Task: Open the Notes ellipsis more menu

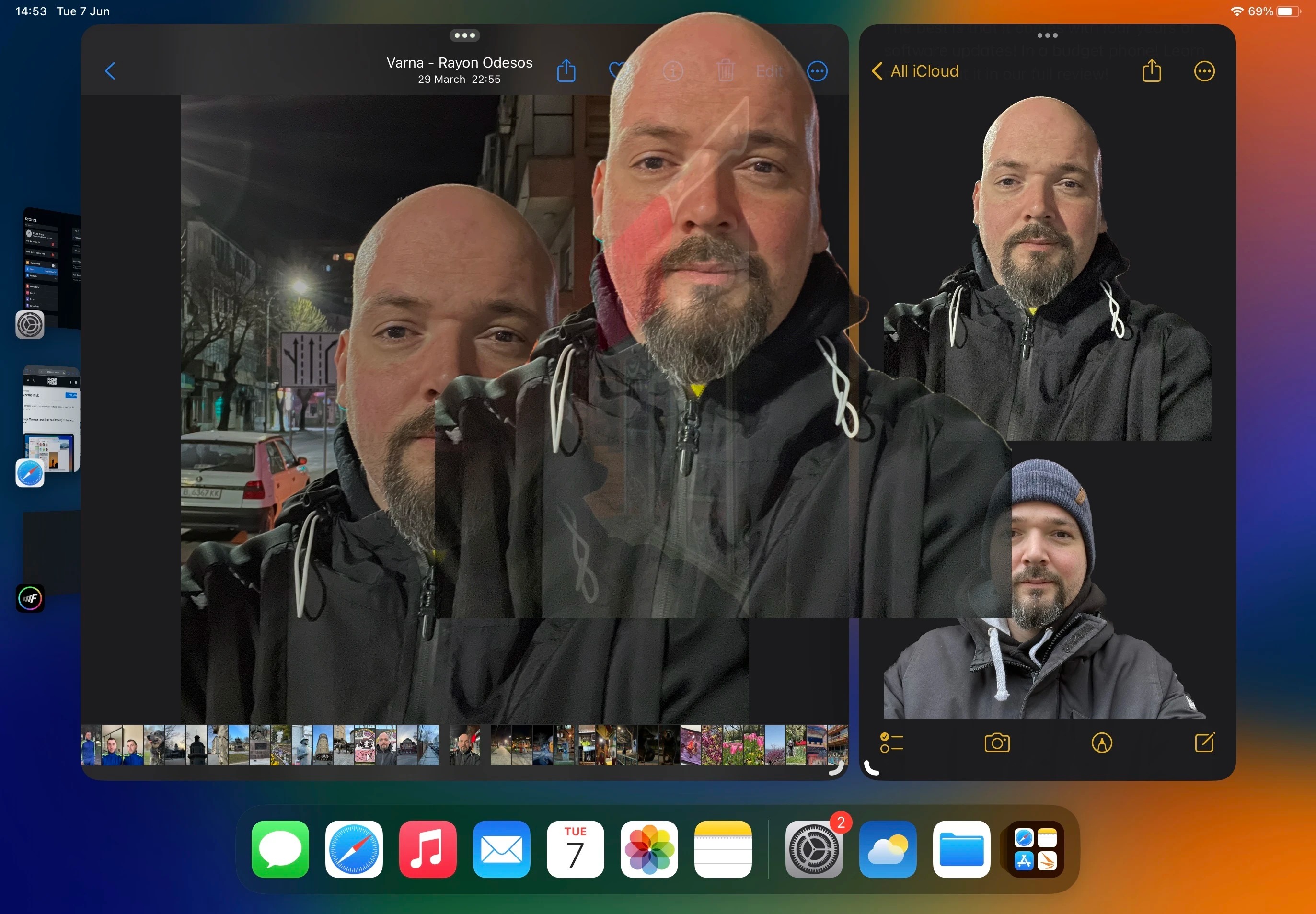Action: [x=1204, y=71]
